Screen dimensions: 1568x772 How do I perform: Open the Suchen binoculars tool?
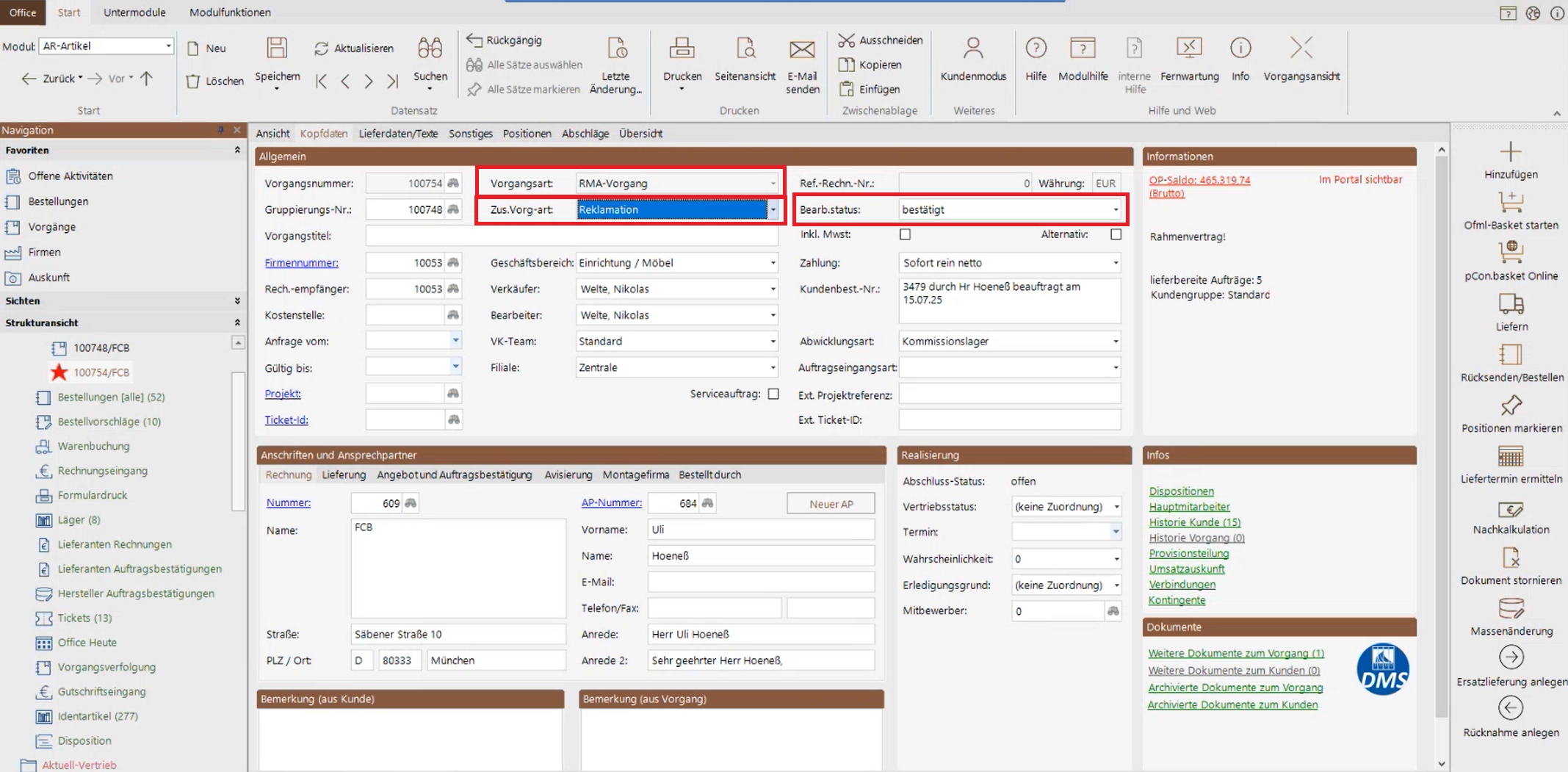tap(430, 48)
